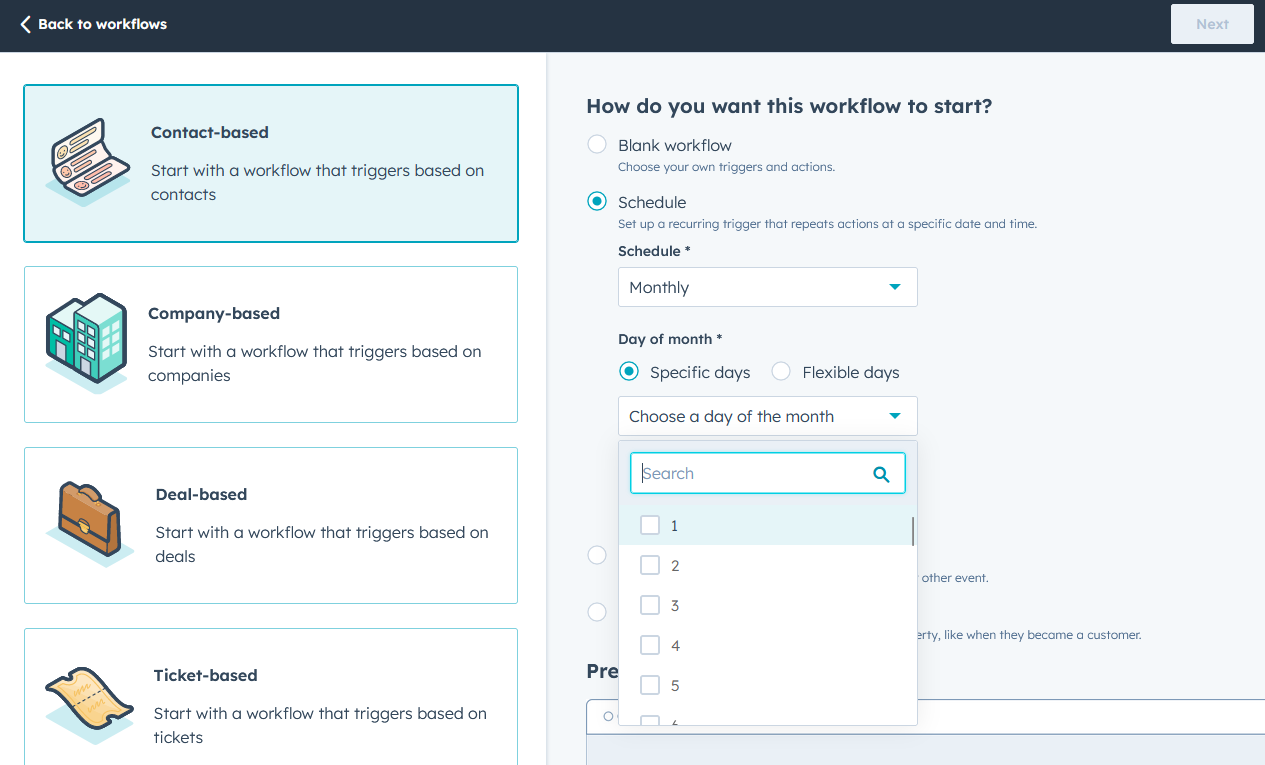Collapse the 'Choose a day of the month' dropdown
Viewport: 1265px width, 765px height.
767,416
